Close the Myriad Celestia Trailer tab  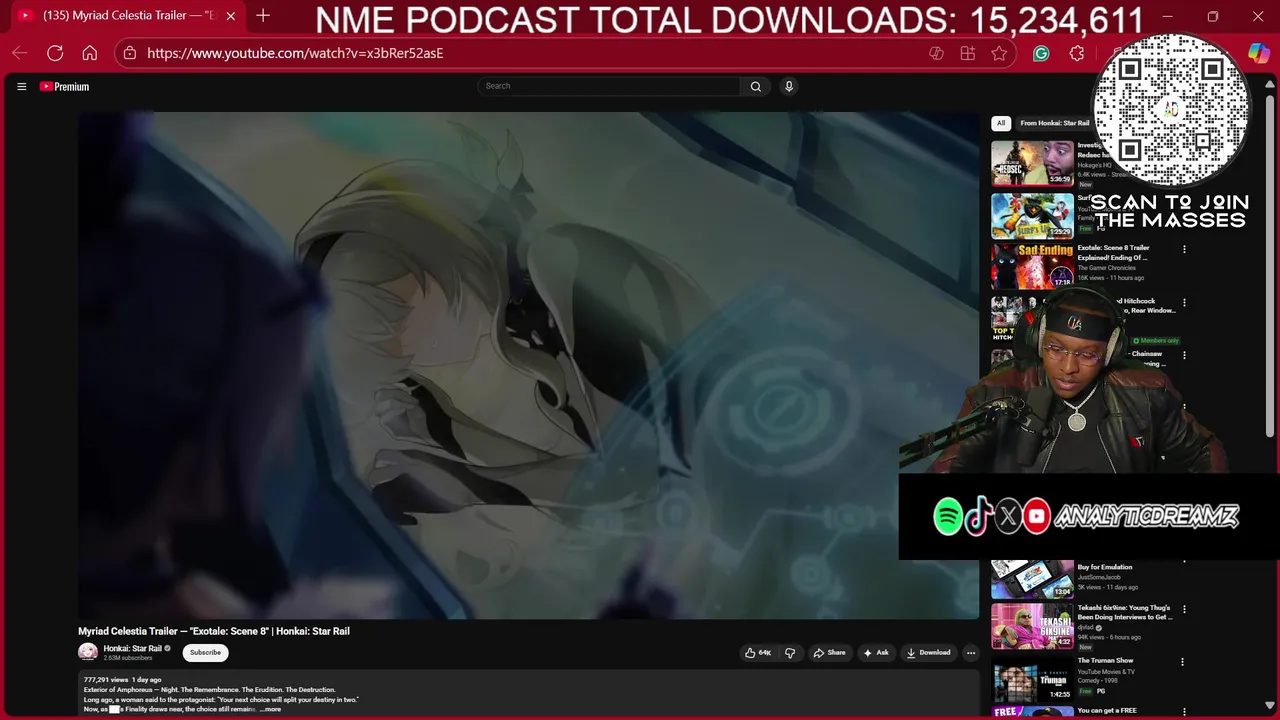pos(231,16)
